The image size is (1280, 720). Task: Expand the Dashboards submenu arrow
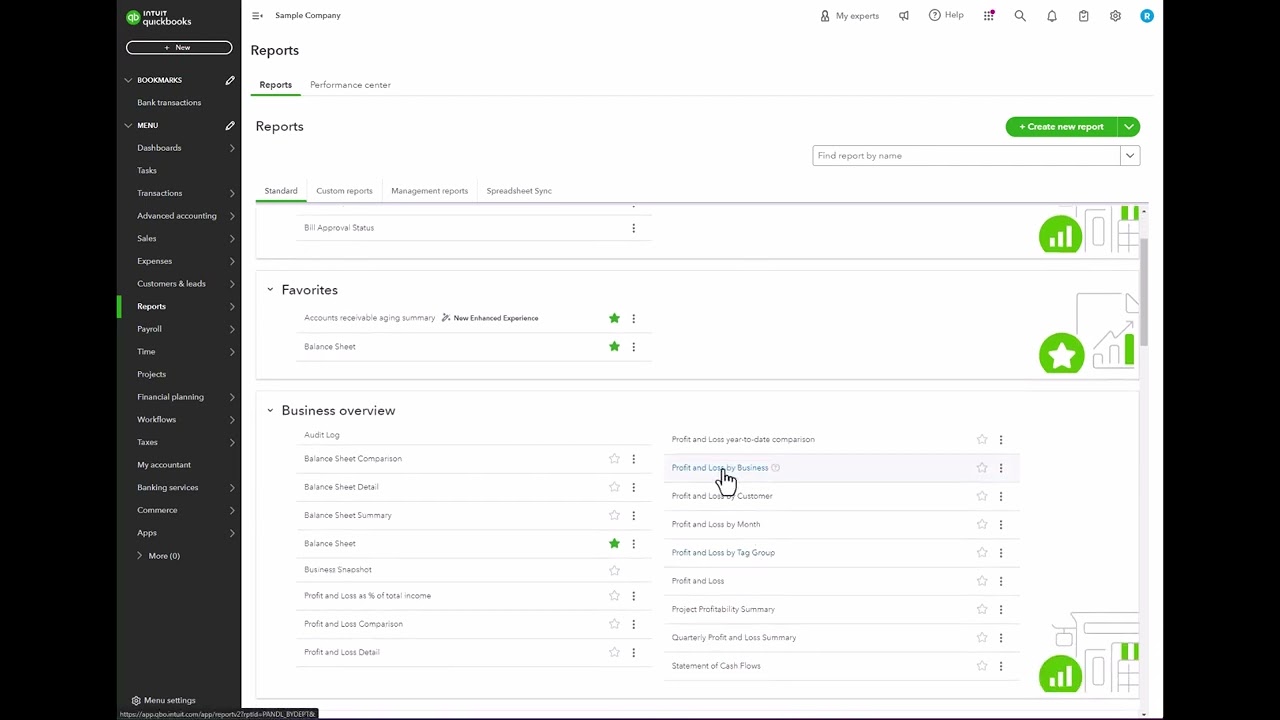232,148
